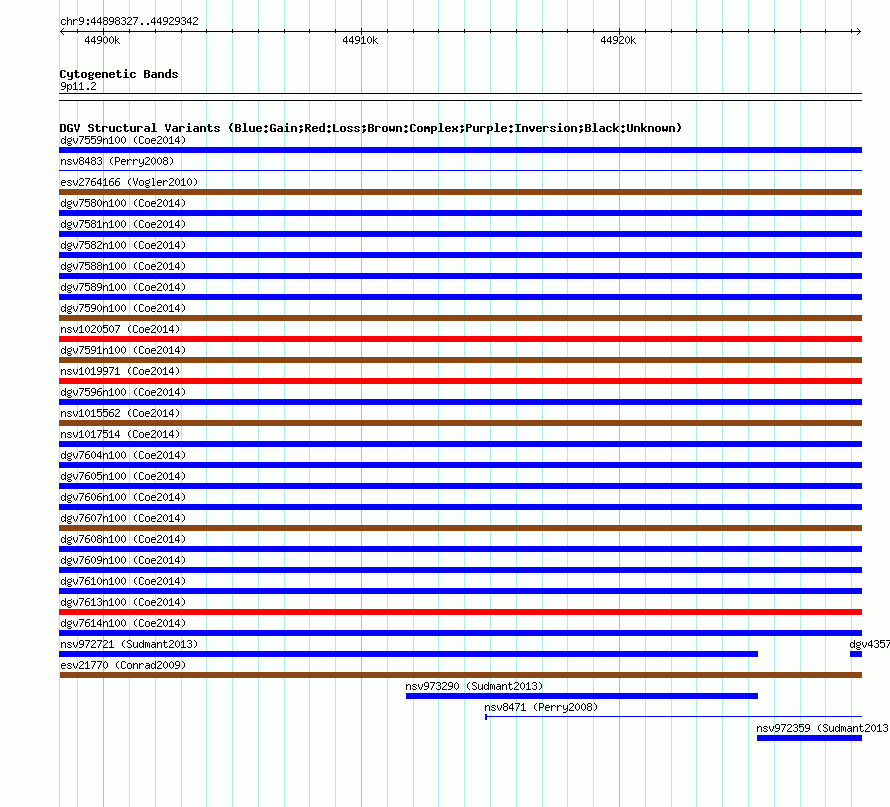Image resolution: width=890 pixels, height=807 pixels.
Task: Select nsv1020507 (Coe2014) label
Action: coord(120,329)
